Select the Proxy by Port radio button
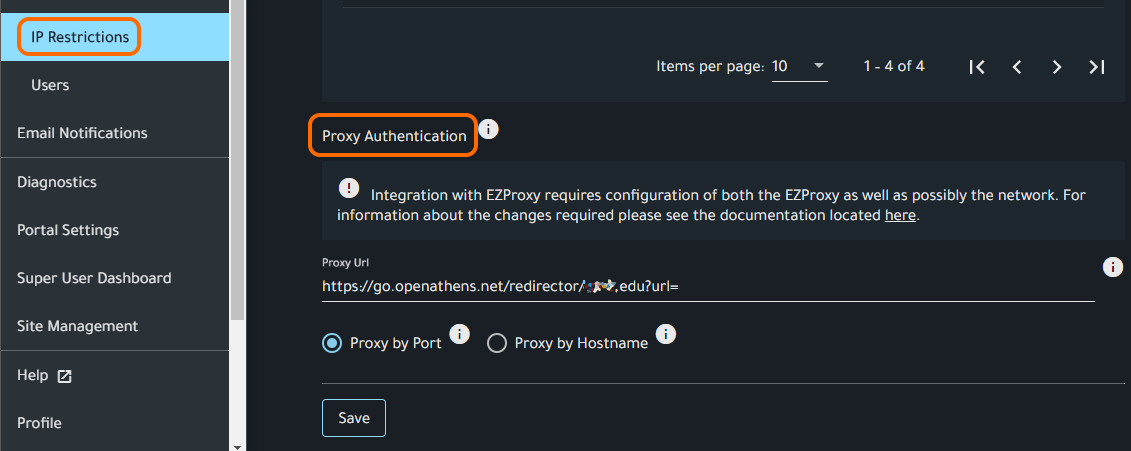This screenshot has width=1131, height=451. click(332, 343)
